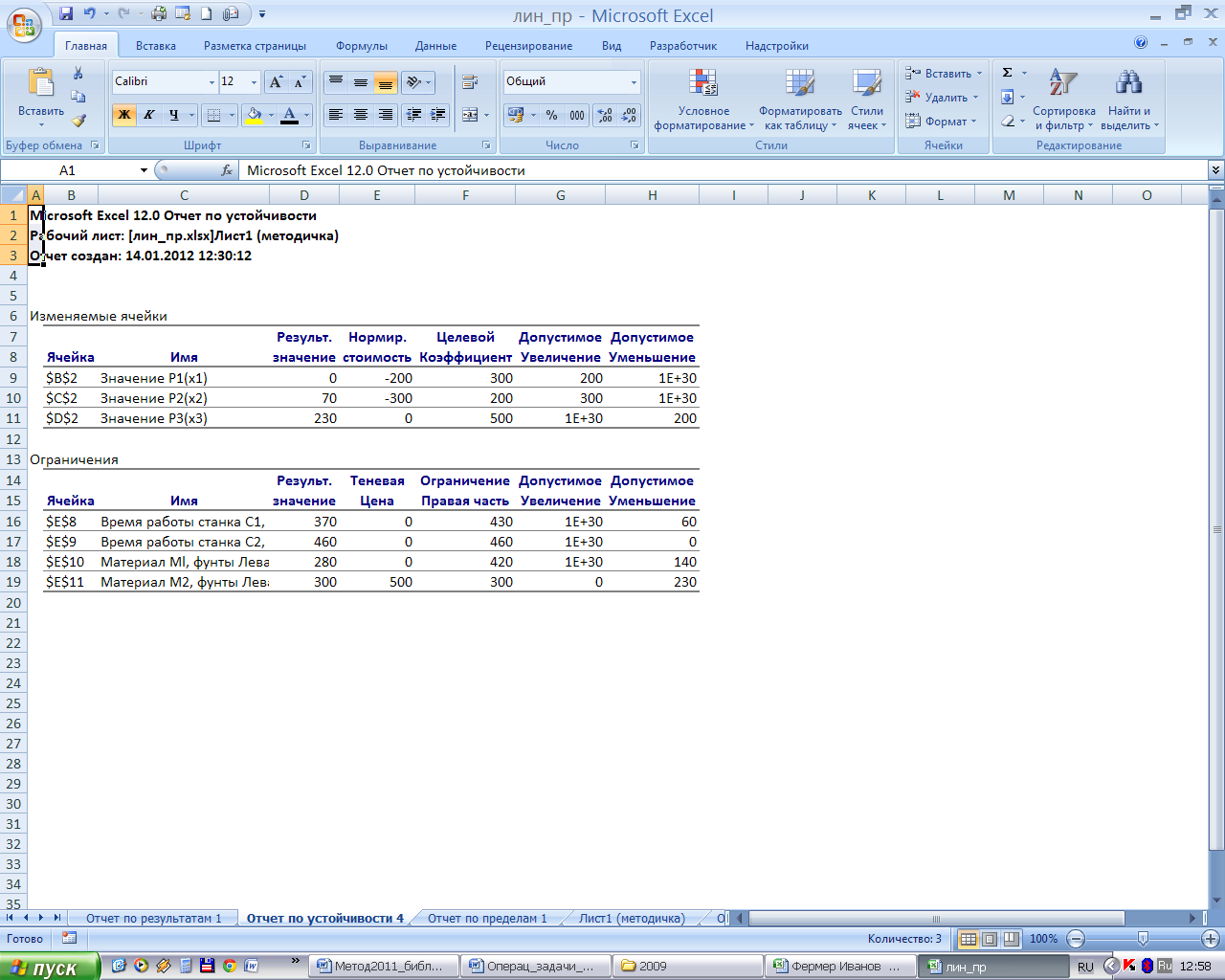Screen dimensions: 1225x980
Task: Toggle bold formatting
Action: point(124,115)
